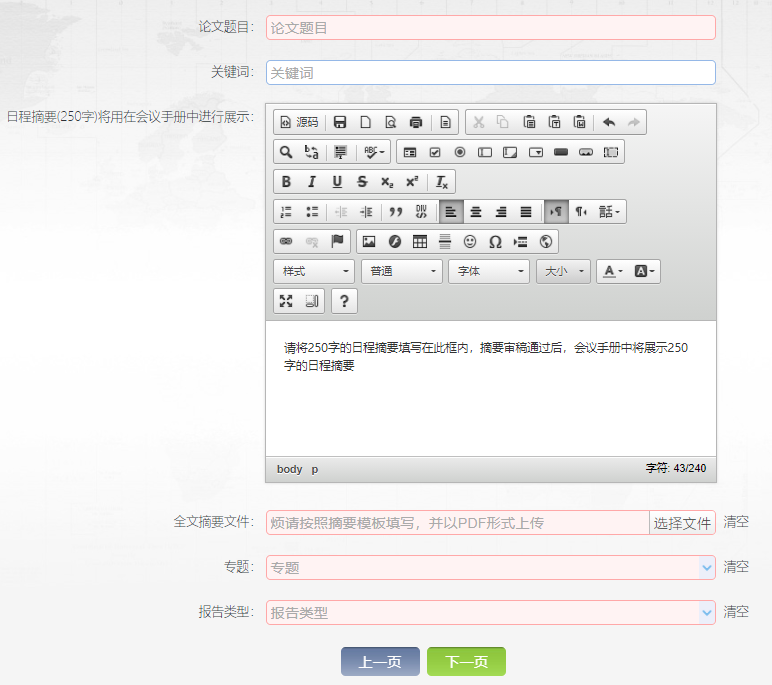Insert a text field form element
This screenshot has width=772, height=685.
click(485, 152)
